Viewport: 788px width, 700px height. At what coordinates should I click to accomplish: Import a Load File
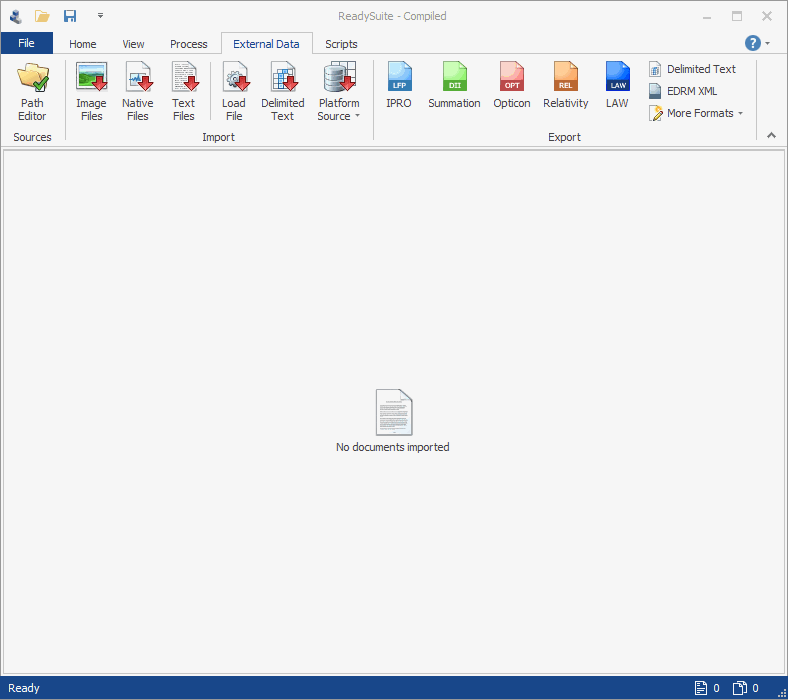point(234,91)
